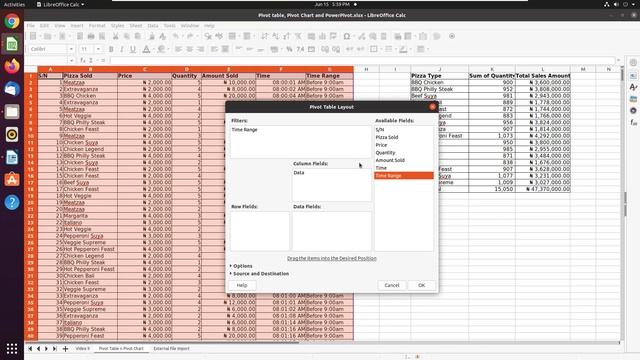
Task: Click Border Color swatch icon in toolbar
Action: pos(403,49)
